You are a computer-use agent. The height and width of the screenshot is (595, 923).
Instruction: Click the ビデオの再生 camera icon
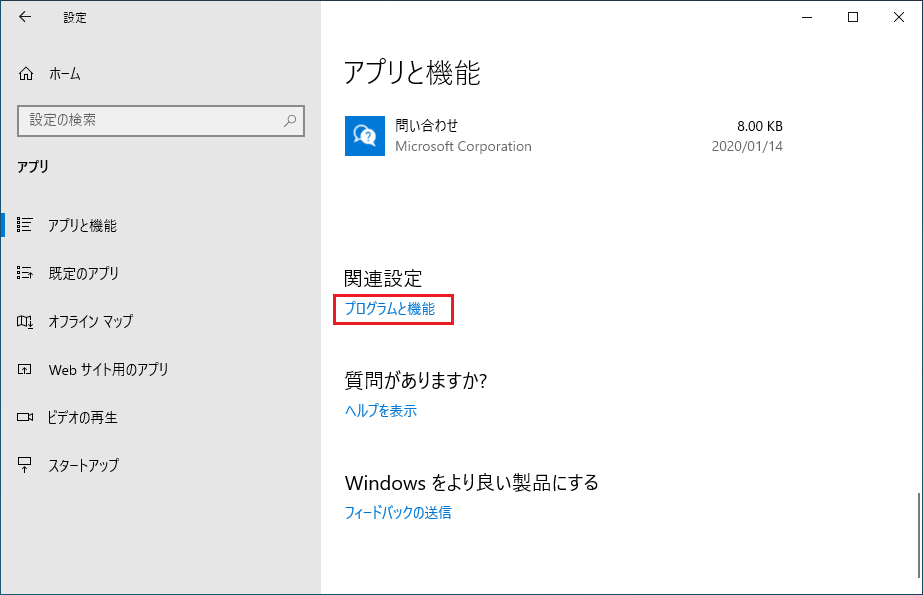pyautogui.click(x=25, y=417)
